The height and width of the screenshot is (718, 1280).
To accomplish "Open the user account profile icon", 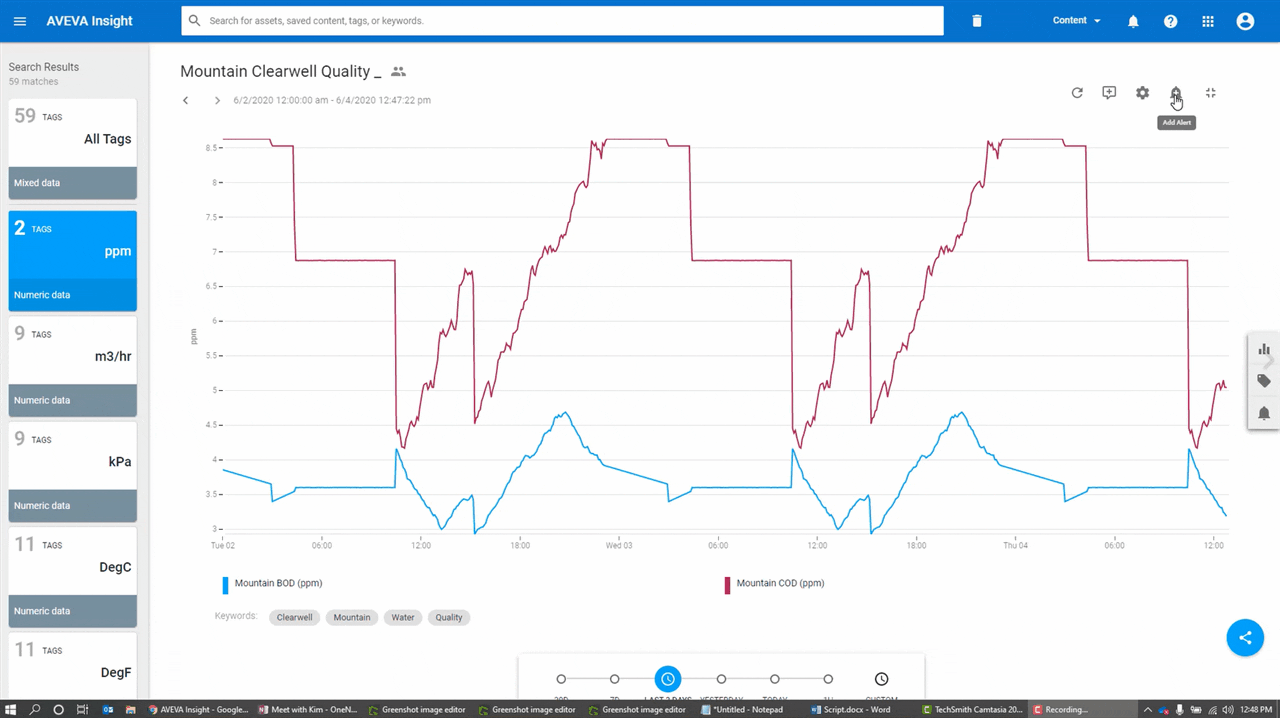I will [1245, 21].
